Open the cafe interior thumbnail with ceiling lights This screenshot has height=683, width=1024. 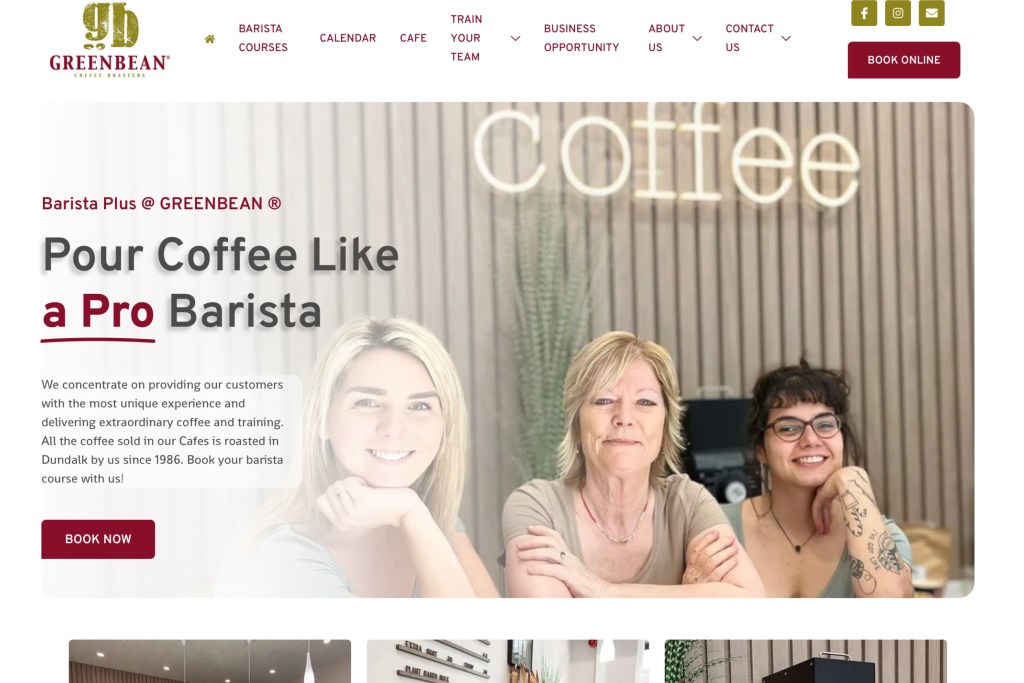[x=210, y=661]
